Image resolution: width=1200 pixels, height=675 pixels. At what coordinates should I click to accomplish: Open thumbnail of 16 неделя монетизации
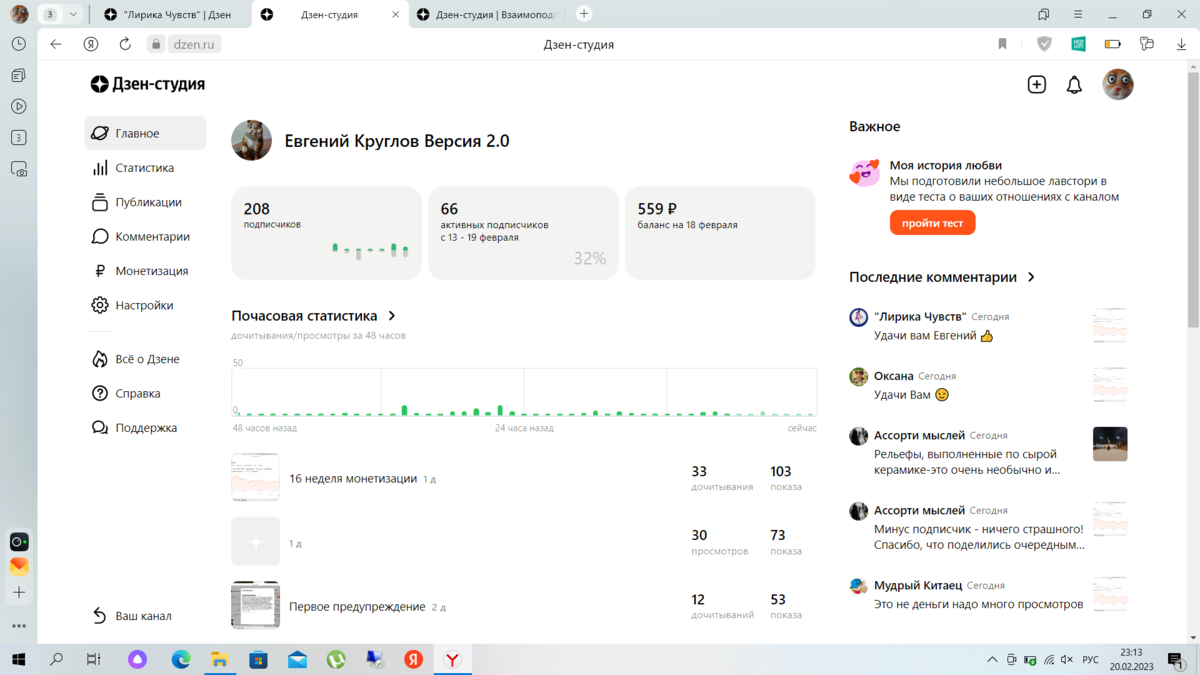[x=255, y=478]
